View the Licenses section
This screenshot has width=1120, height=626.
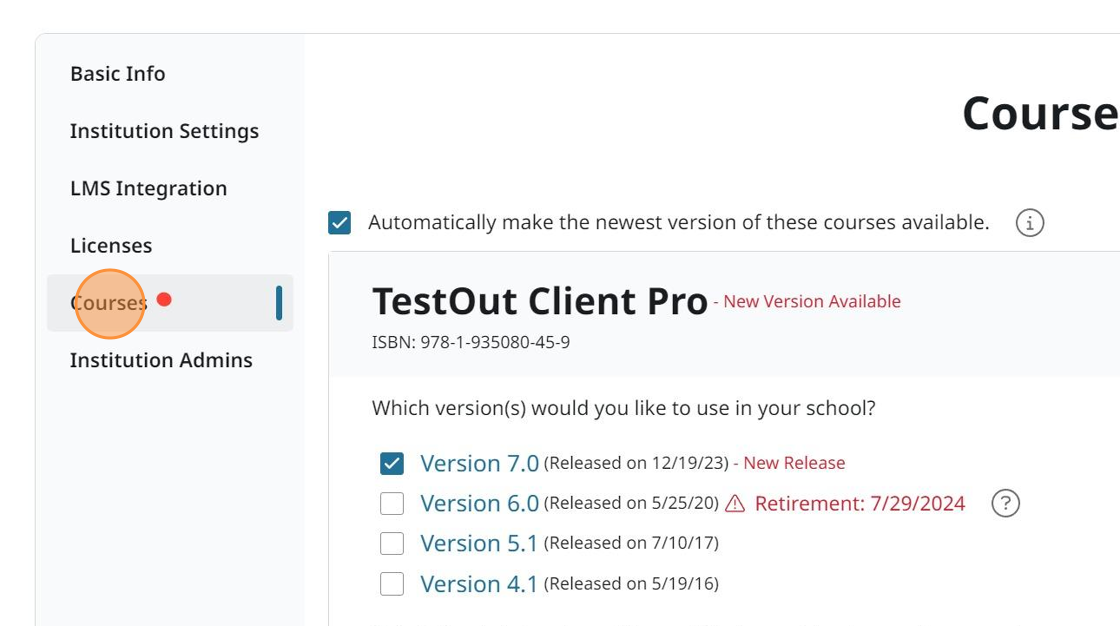click(110, 245)
